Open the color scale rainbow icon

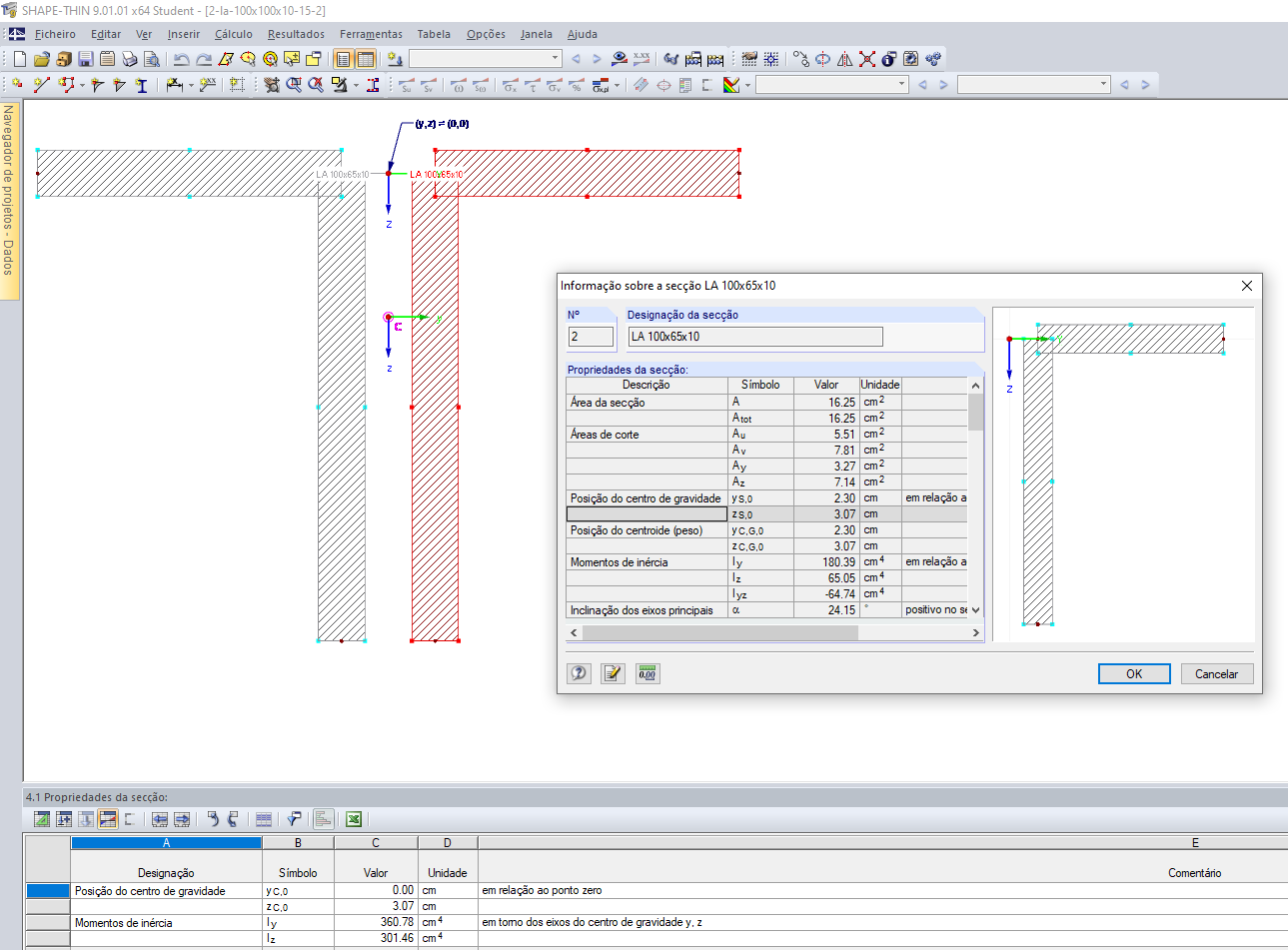point(731,85)
